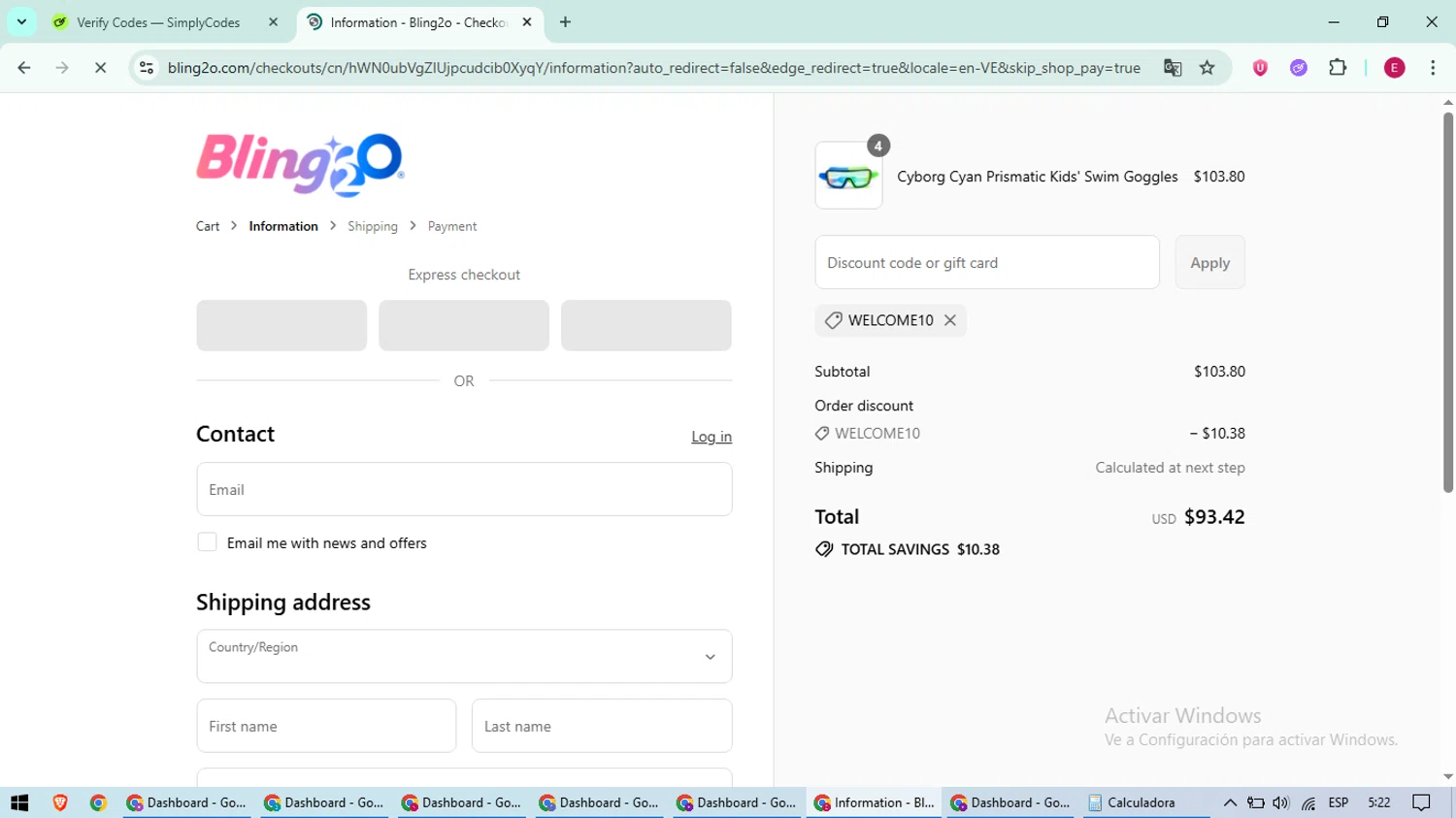1456x818 pixels.
Task: Click the battery tray icon
Action: tap(1256, 802)
